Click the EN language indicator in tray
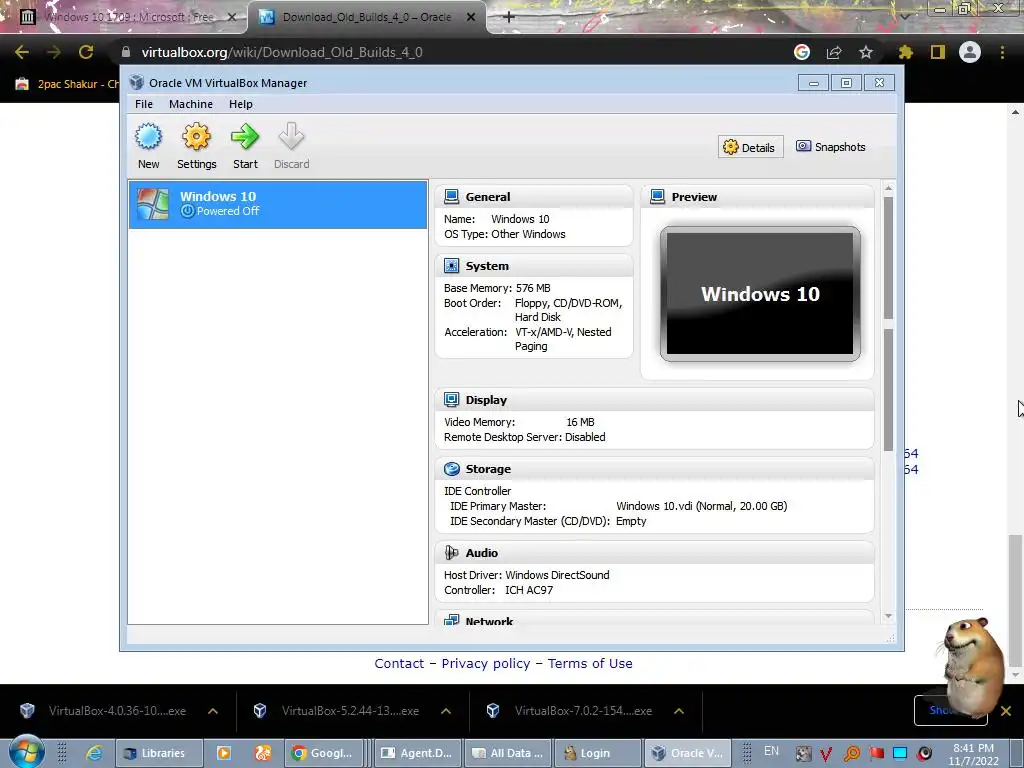 click(x=771, y=751)
